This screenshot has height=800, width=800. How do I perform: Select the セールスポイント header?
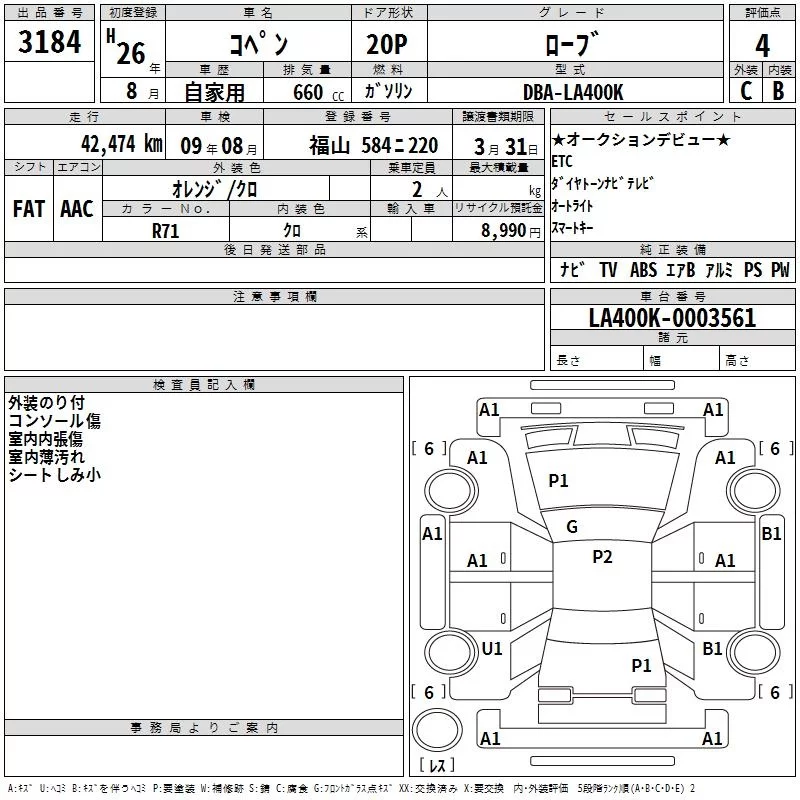(672, 116)
